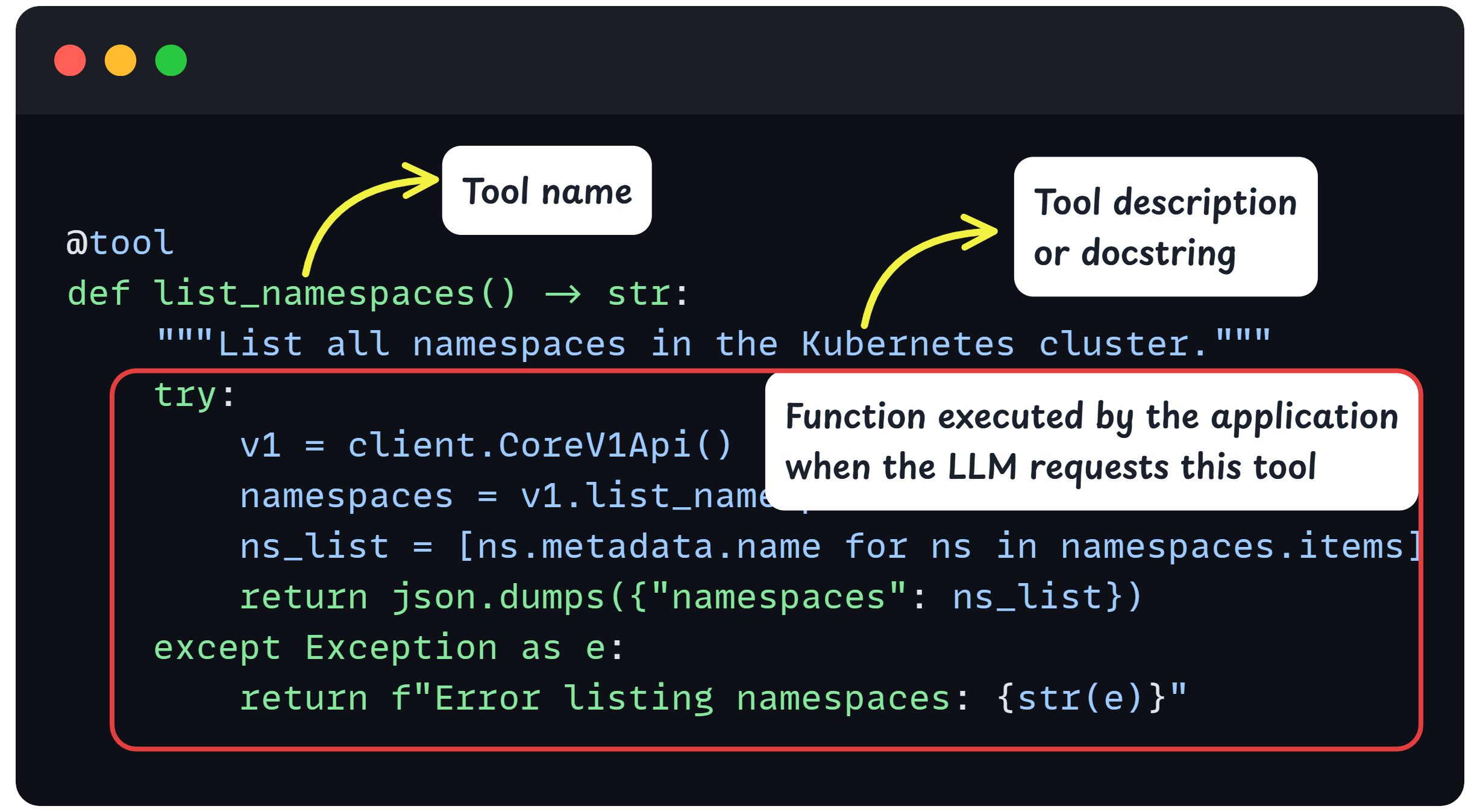The image size is (1480, 812).
Task: Click the 'return json.dumps' line
Action: [x=691, y=597]
